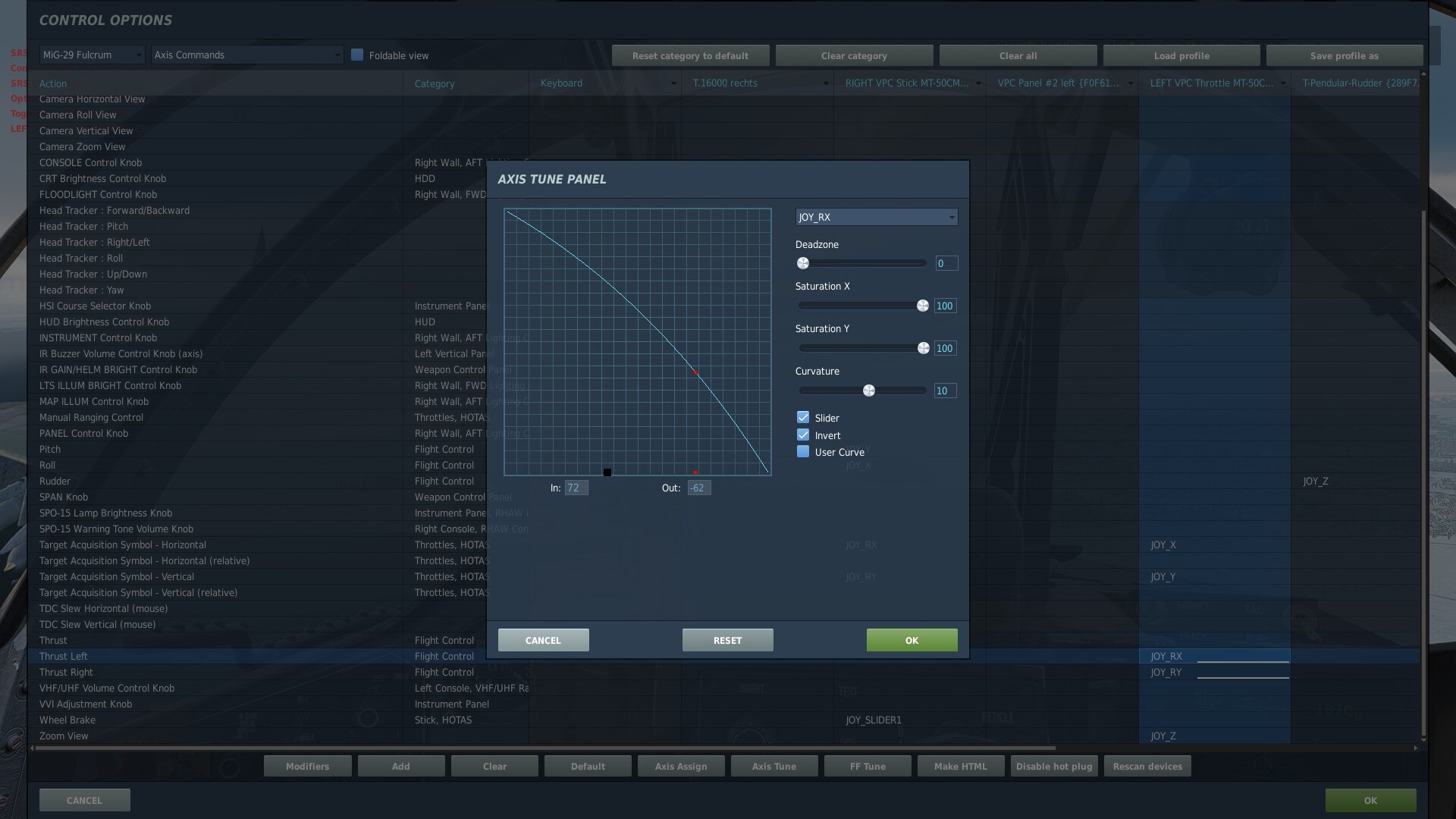Click the Category column header
The height and width of the screenshot is (819, 1456).
[435, 83]
